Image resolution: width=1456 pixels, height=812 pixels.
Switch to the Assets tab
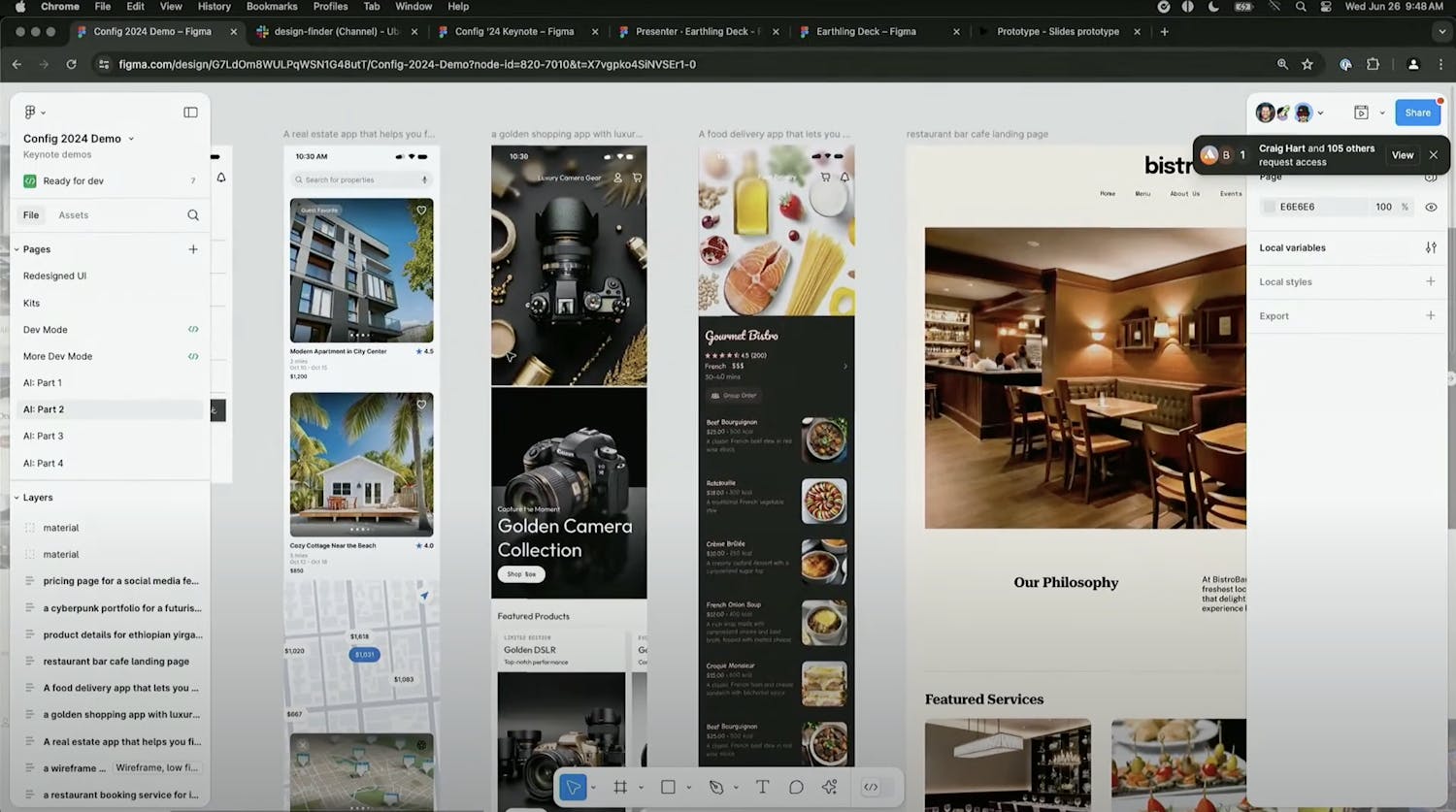tap(73, 215)
